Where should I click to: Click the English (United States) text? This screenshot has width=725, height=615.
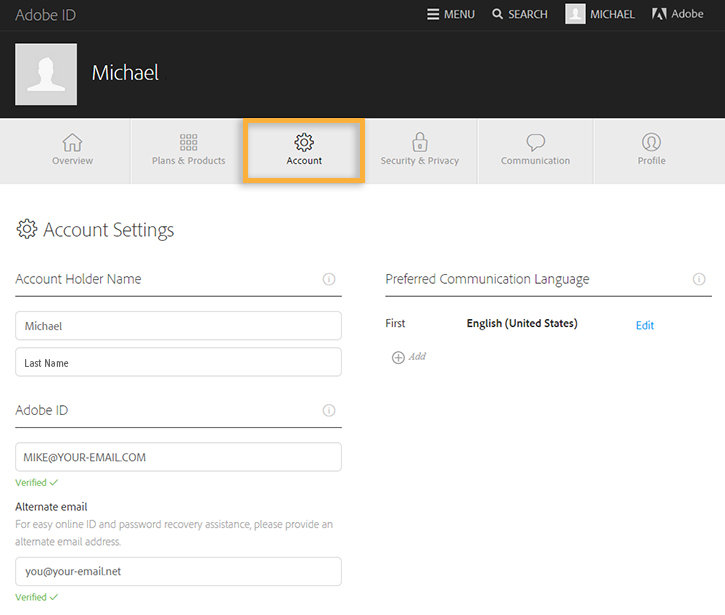click(x=522, y=323)
